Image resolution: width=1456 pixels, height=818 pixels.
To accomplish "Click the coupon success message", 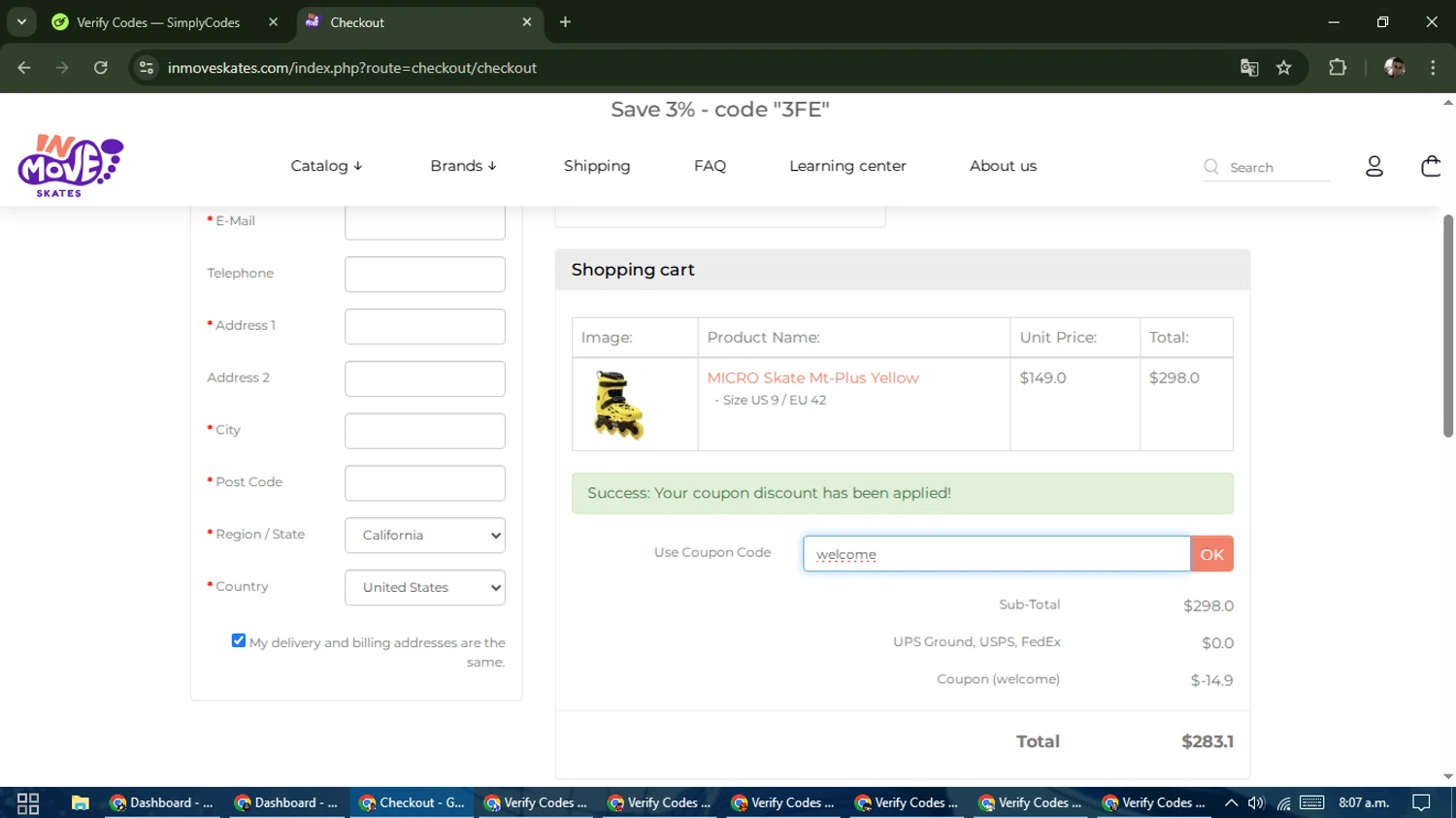I will tap(902, 493).
